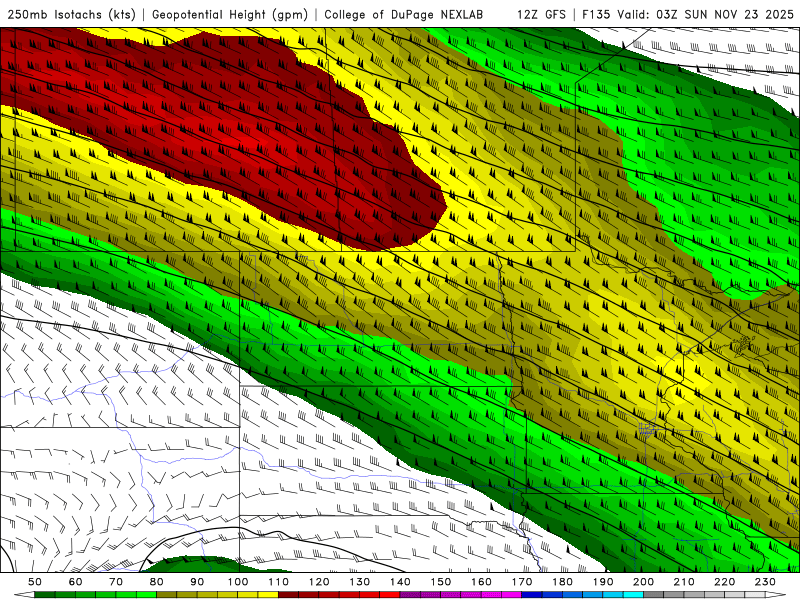This screenshot has height=600, width=800.
Task: Select the cyan swatch left of 200
Action: [x=634, y=595]
